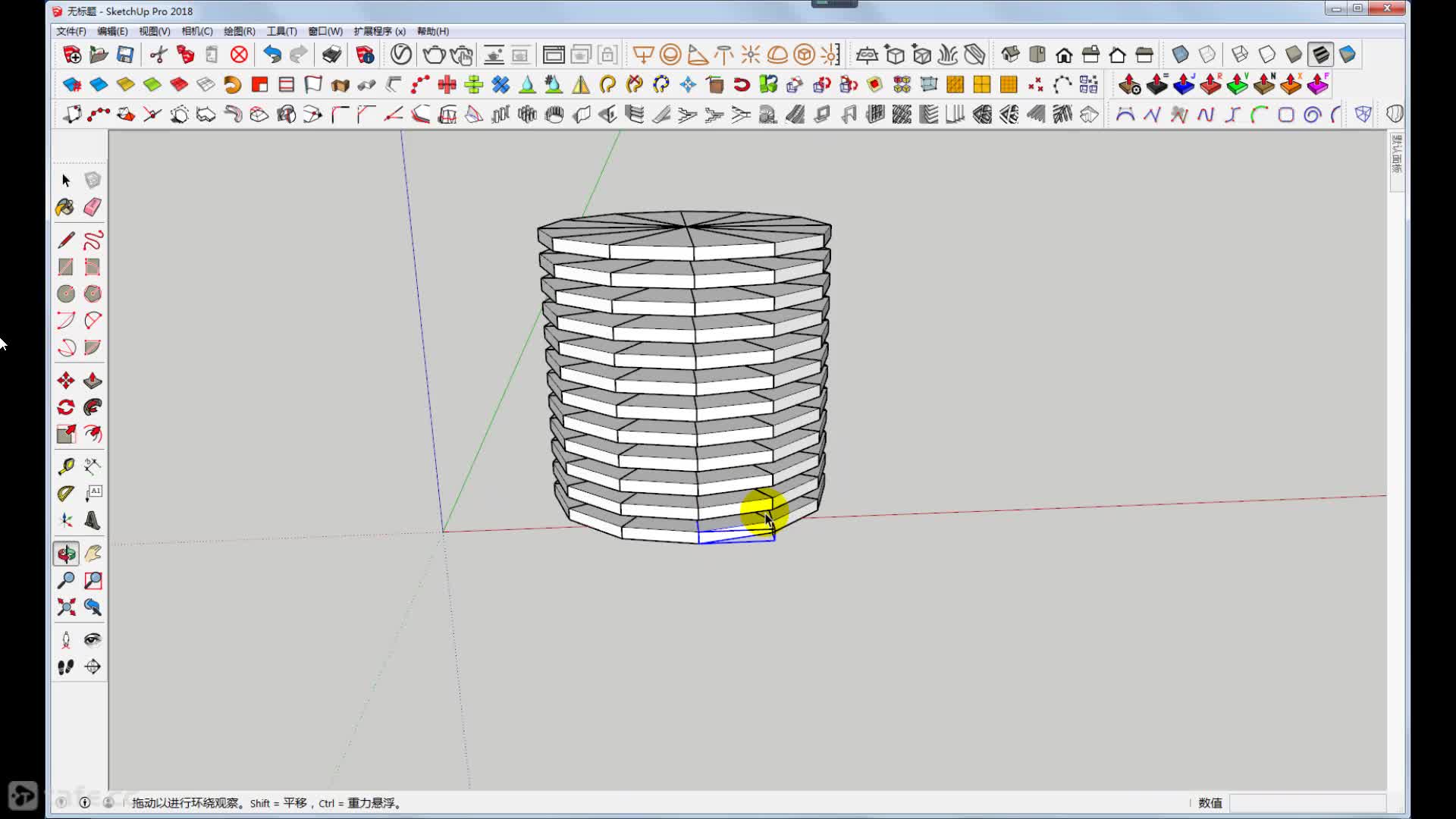Screen dimensions: 1456x819
Task: Select the Look Around eye tool
Action: [x=93, y=640]
